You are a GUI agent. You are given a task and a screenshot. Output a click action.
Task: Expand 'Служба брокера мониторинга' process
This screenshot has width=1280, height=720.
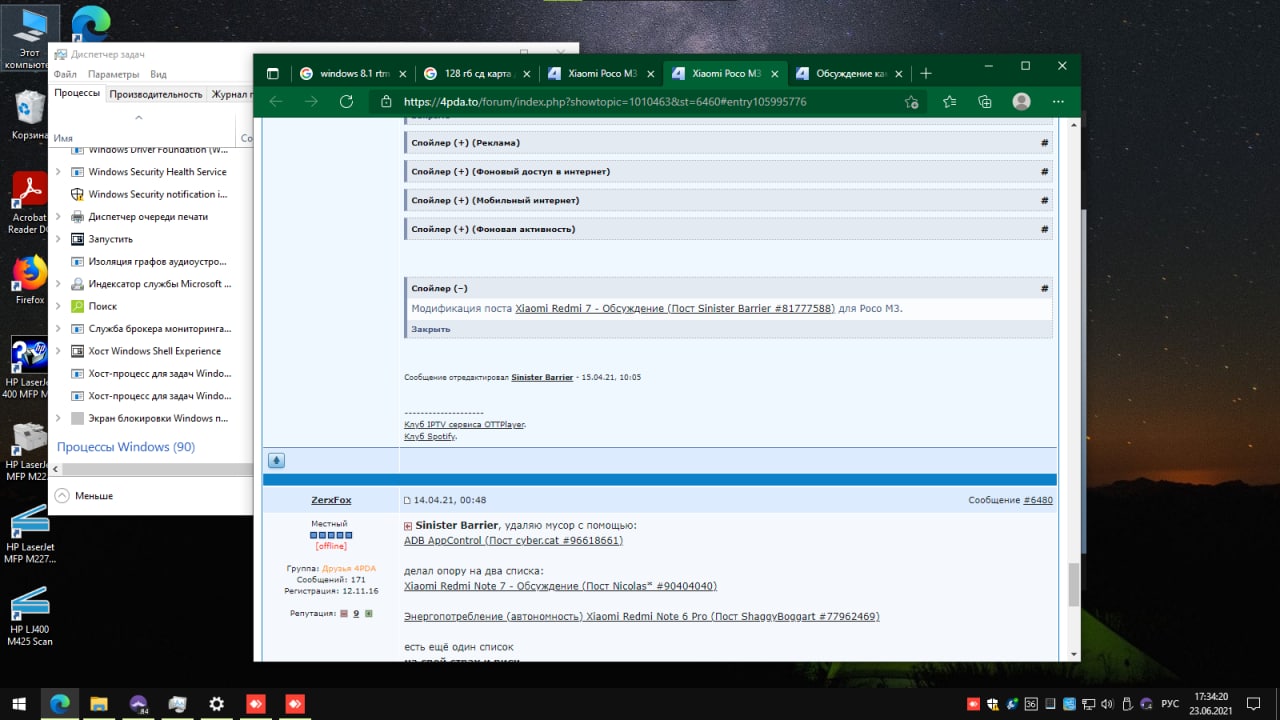tap(58, 328)
